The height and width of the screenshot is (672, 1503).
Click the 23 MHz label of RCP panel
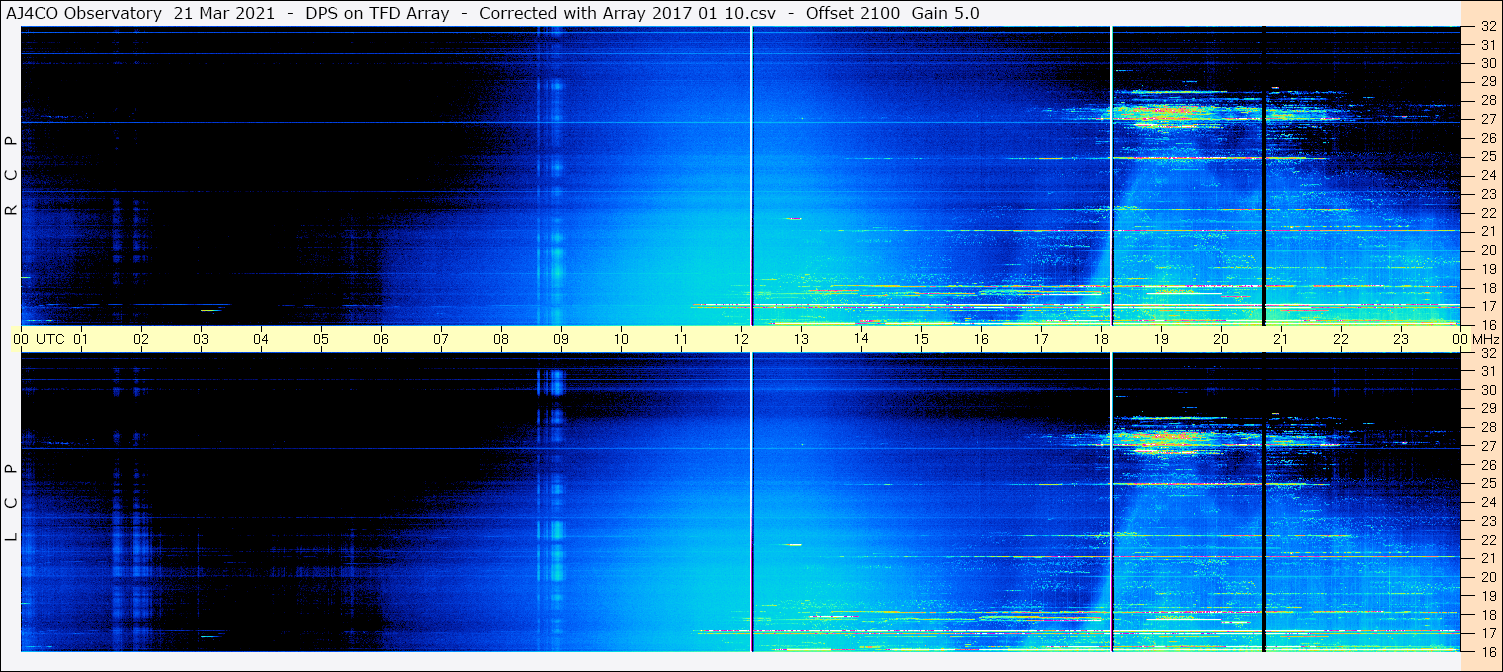[x=1487, y=194]
